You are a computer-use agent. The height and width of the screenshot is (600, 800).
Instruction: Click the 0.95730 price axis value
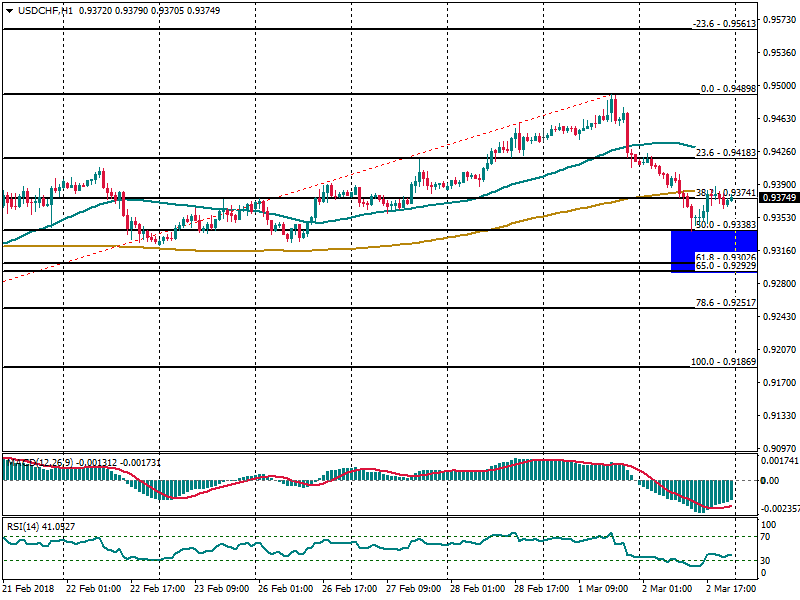tap(778, 20)
